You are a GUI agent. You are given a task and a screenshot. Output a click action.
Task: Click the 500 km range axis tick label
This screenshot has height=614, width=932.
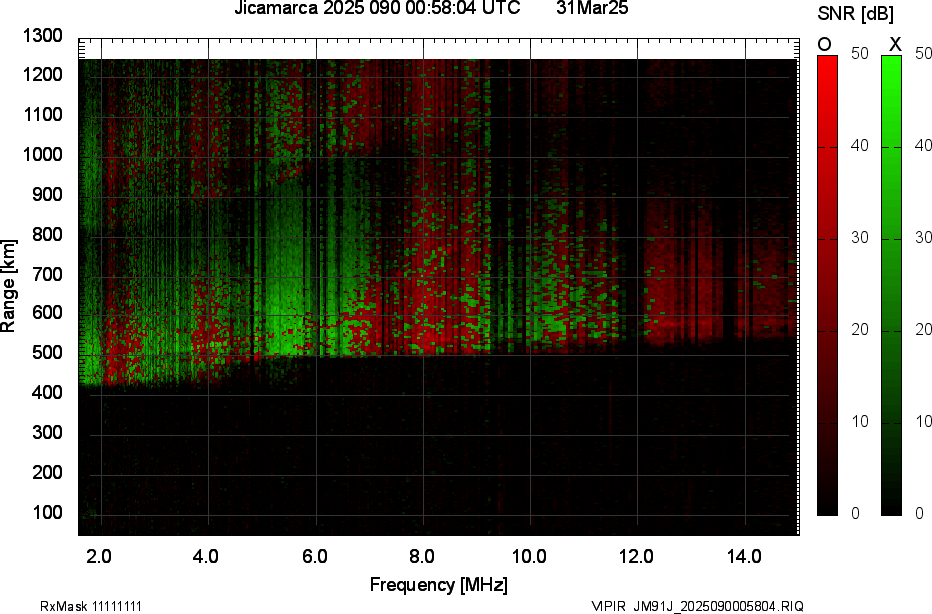(x=46, y=354)
